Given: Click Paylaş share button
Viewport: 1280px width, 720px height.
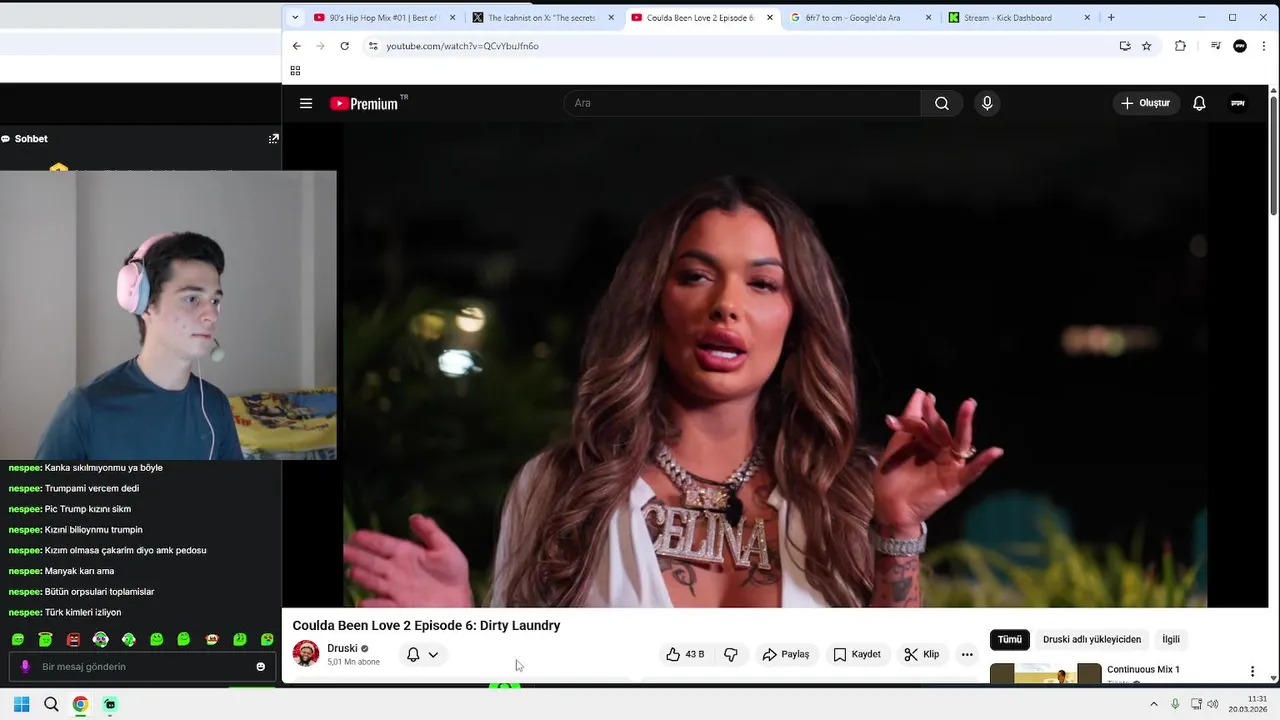Looking at the screenshot, I should [786, 654].
